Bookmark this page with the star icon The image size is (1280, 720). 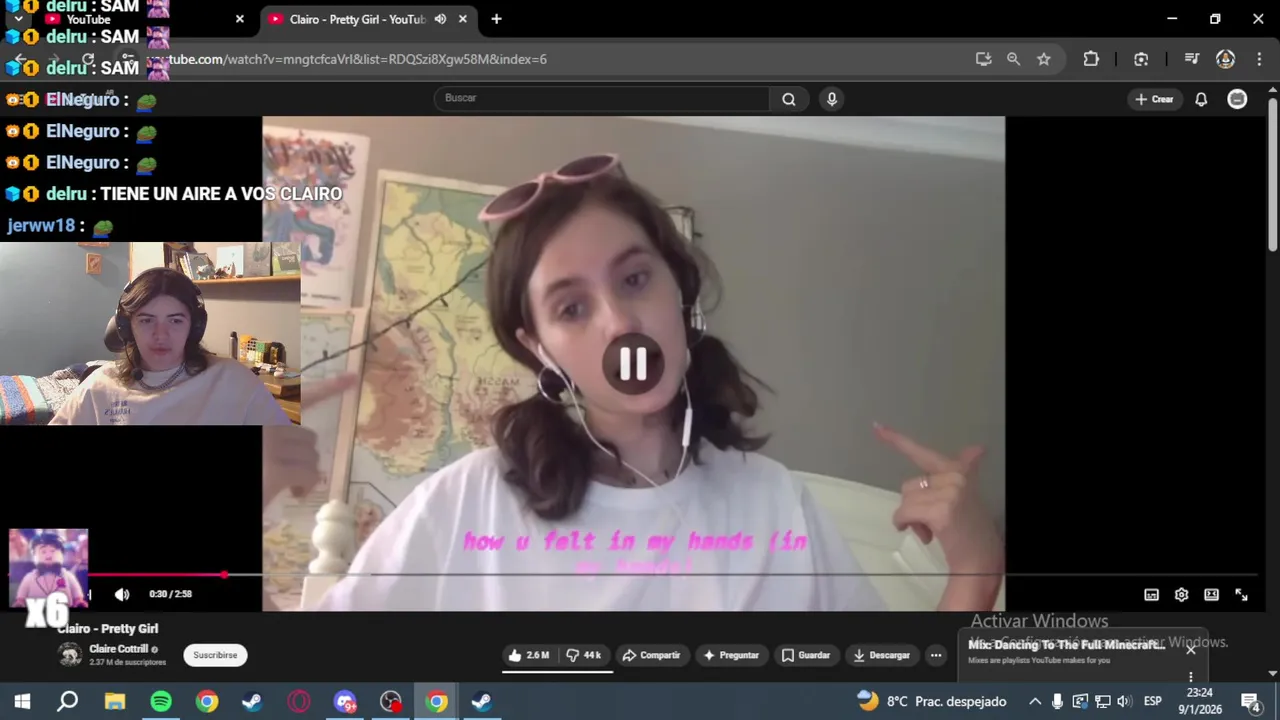coord(1044,59)
